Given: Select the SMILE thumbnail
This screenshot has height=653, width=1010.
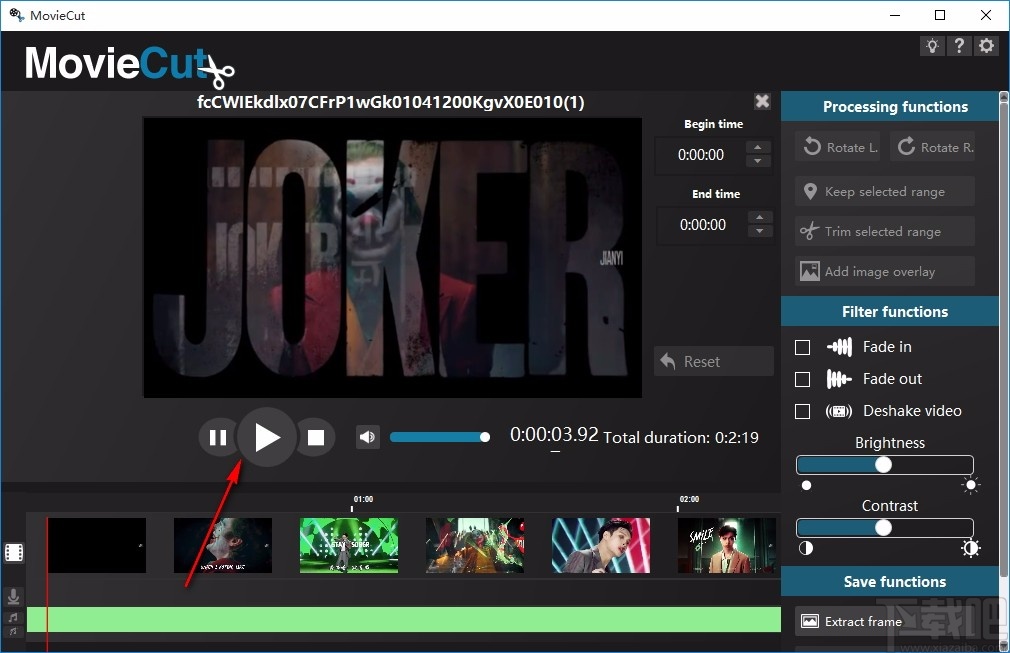Looking at the screenshot, I should (x=727, y=545).
